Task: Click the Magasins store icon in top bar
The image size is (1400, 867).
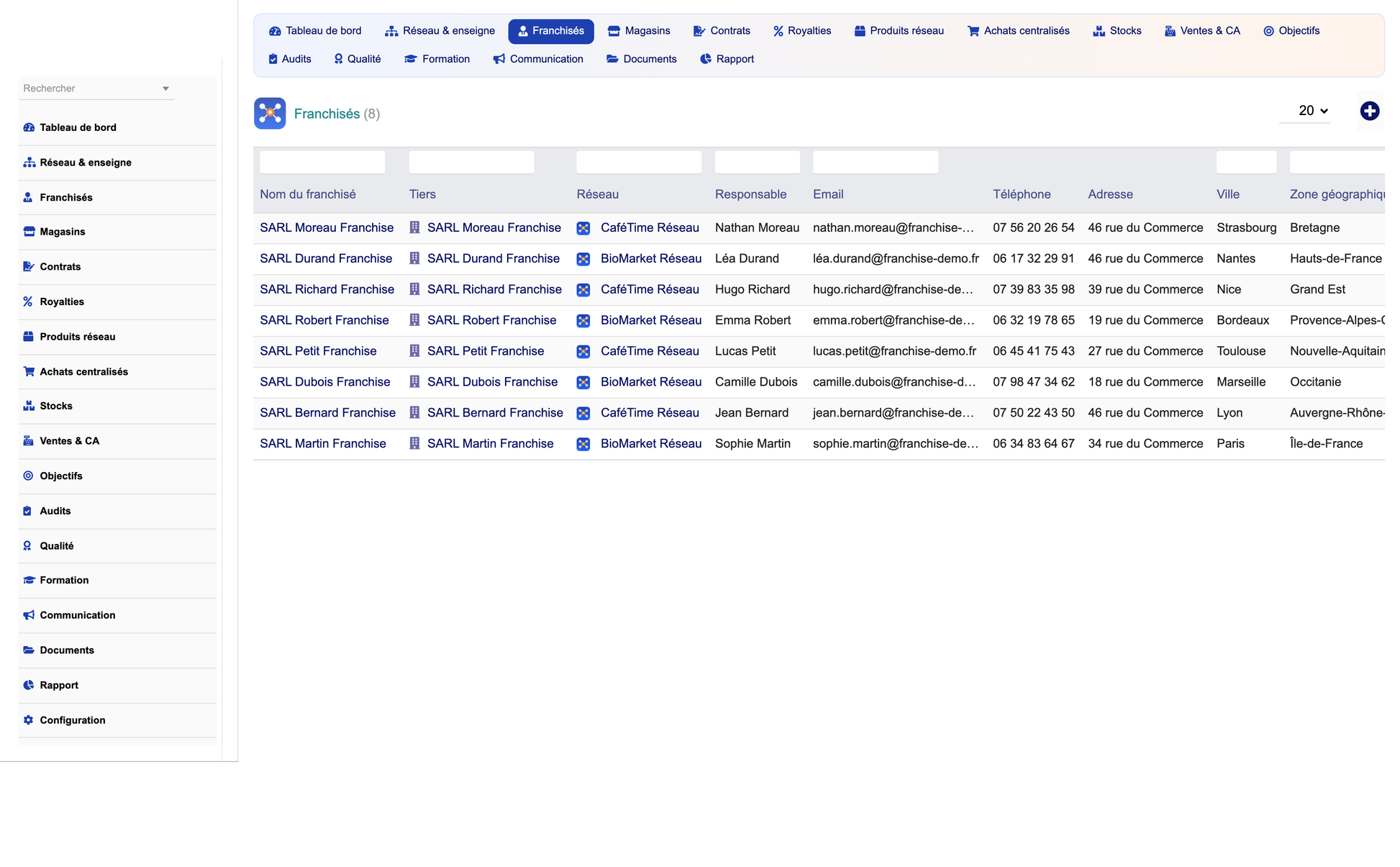Action: pos(614,31)
